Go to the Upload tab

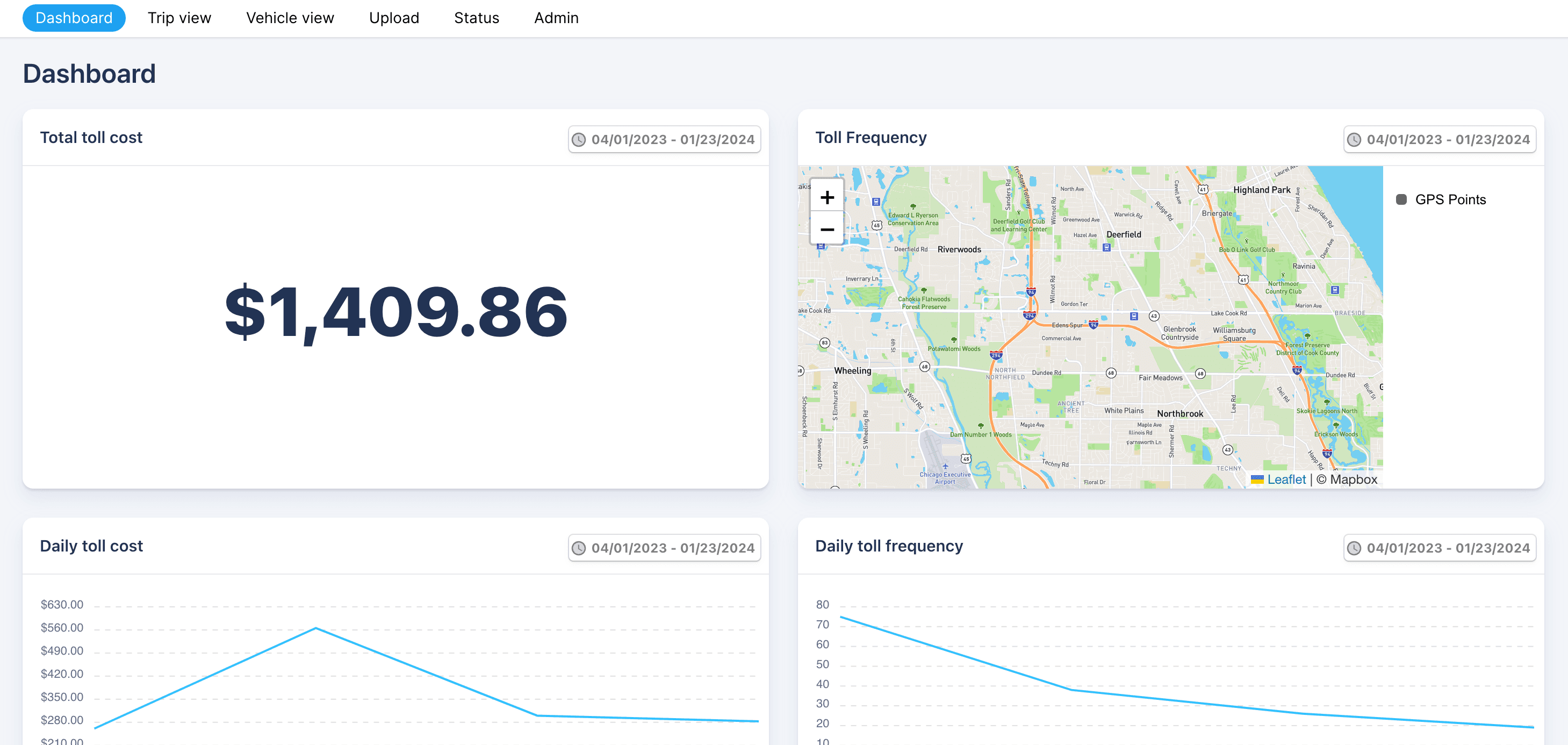[394, 18]
